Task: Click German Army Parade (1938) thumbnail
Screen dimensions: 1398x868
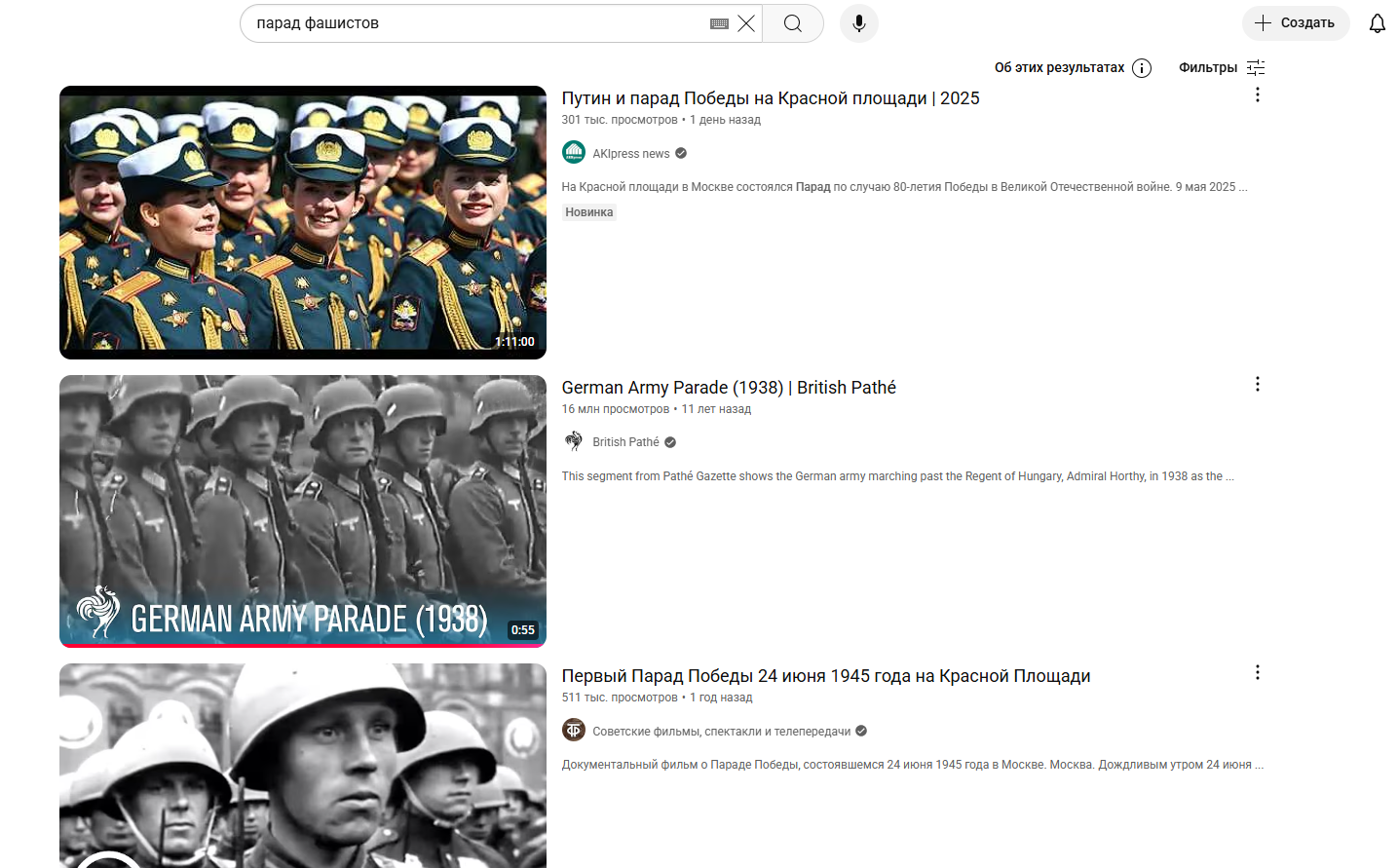Action: (x=302, y=510)
